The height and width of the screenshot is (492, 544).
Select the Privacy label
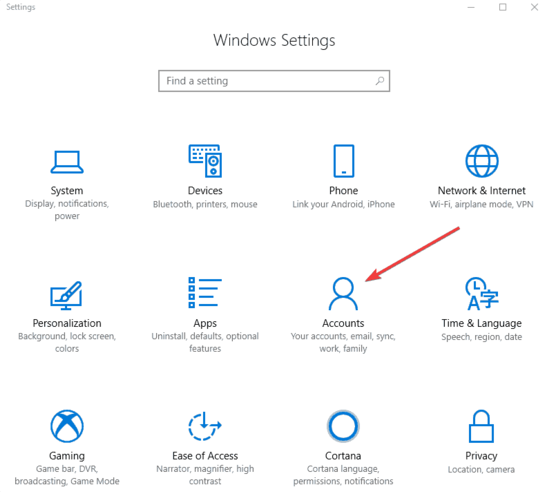click(482, 456)
